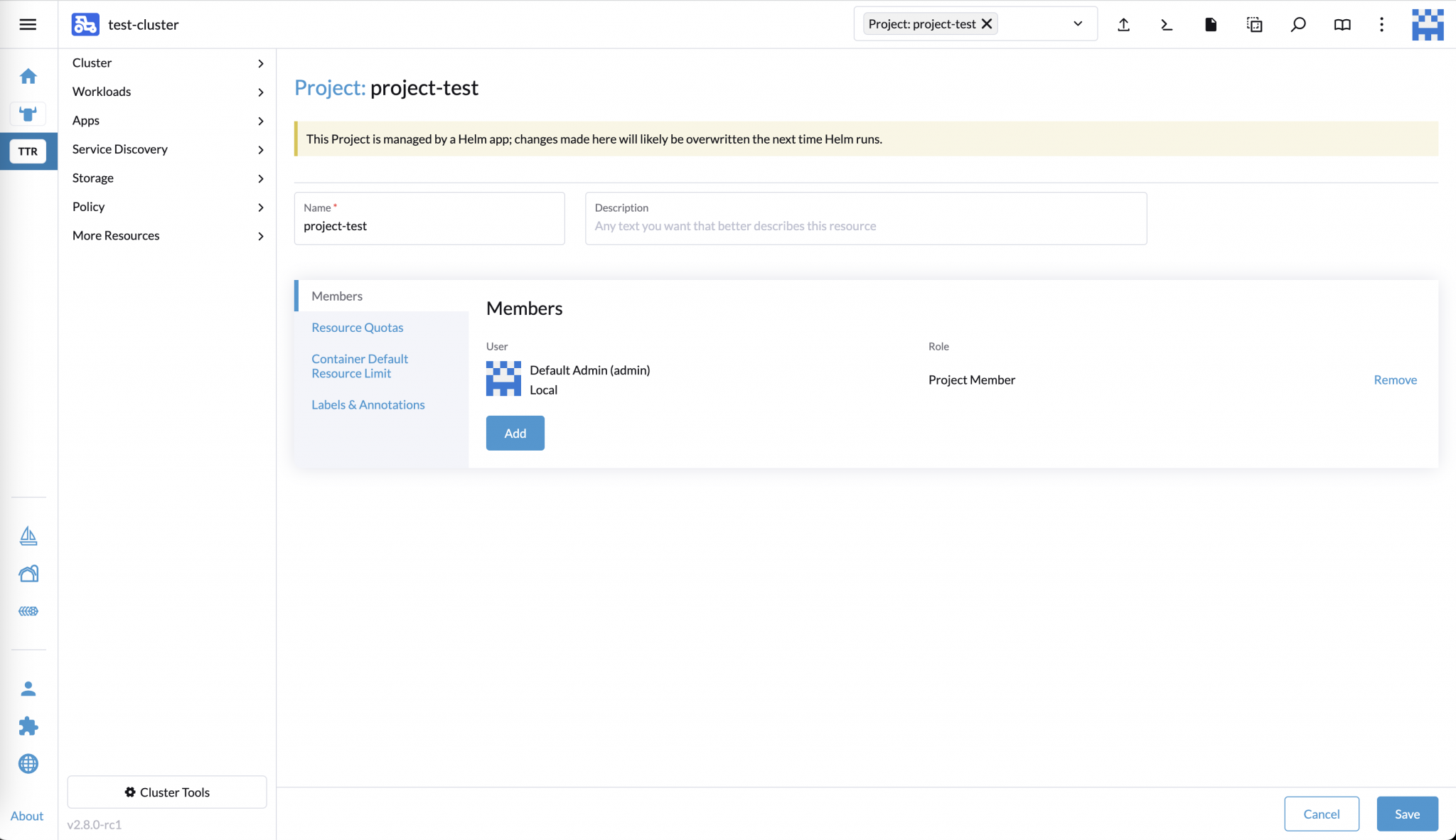Open the kubectl shell icon
This screenshot has width=1456, height=840.
(1167, 24)
